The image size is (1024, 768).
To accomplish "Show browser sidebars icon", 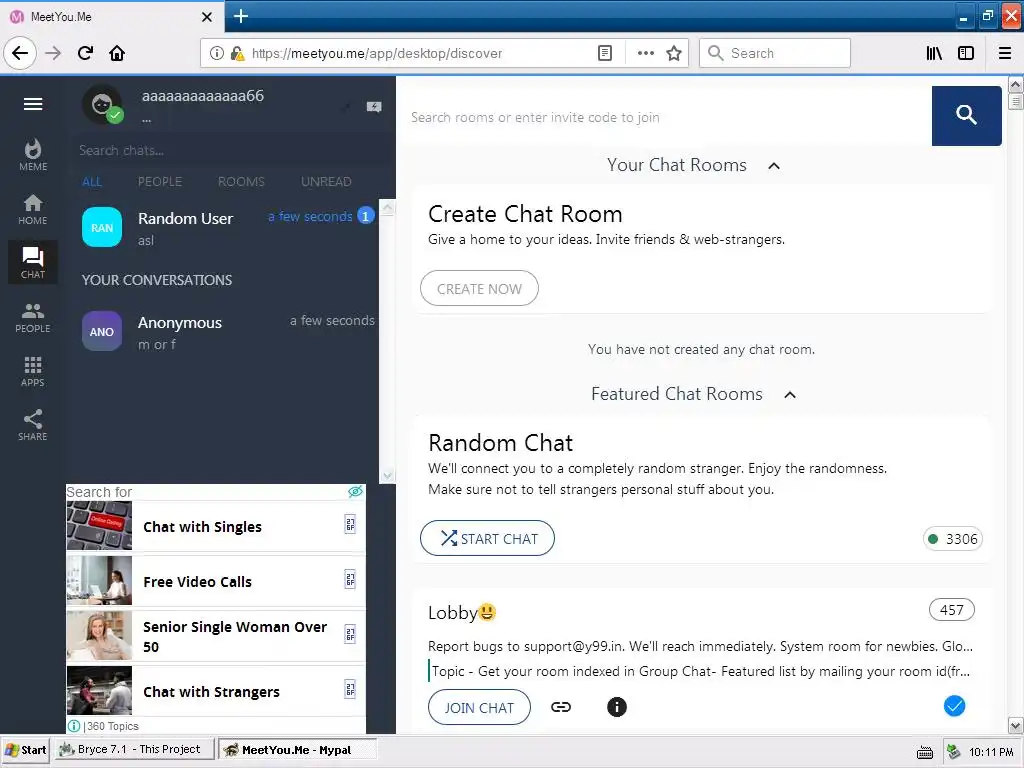I will (x=966, y=53).
